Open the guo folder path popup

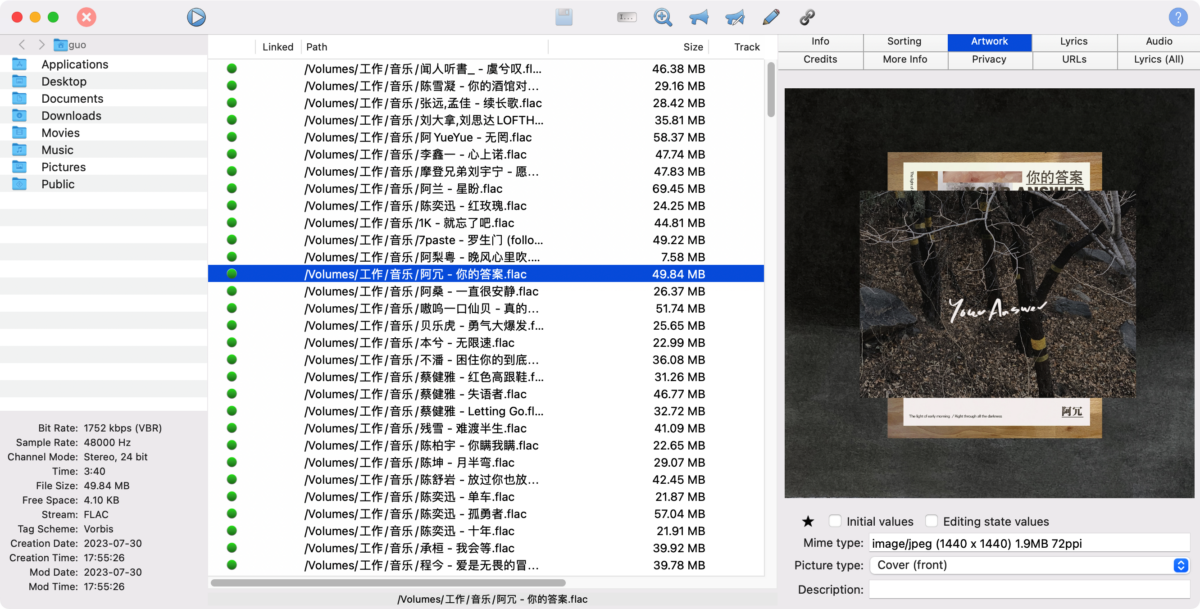(70, 45)
